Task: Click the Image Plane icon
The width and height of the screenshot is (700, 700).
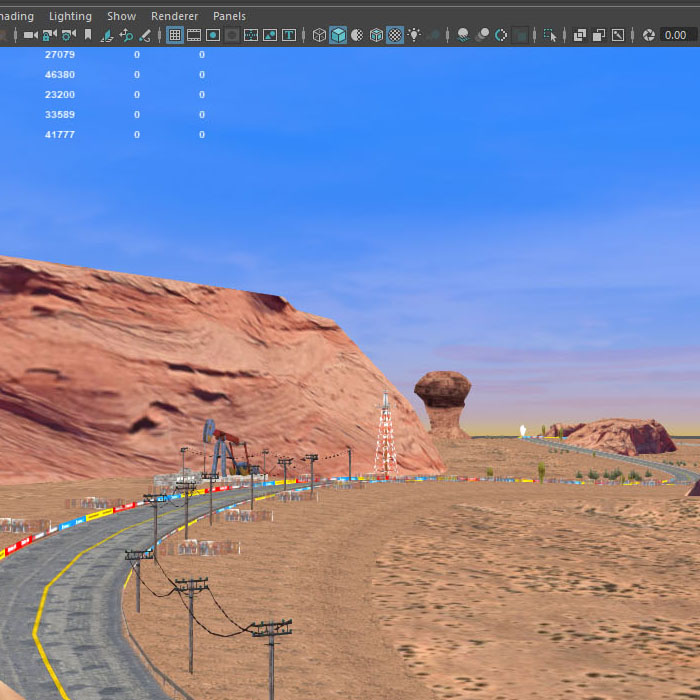Action: click(x=107, y=35)
